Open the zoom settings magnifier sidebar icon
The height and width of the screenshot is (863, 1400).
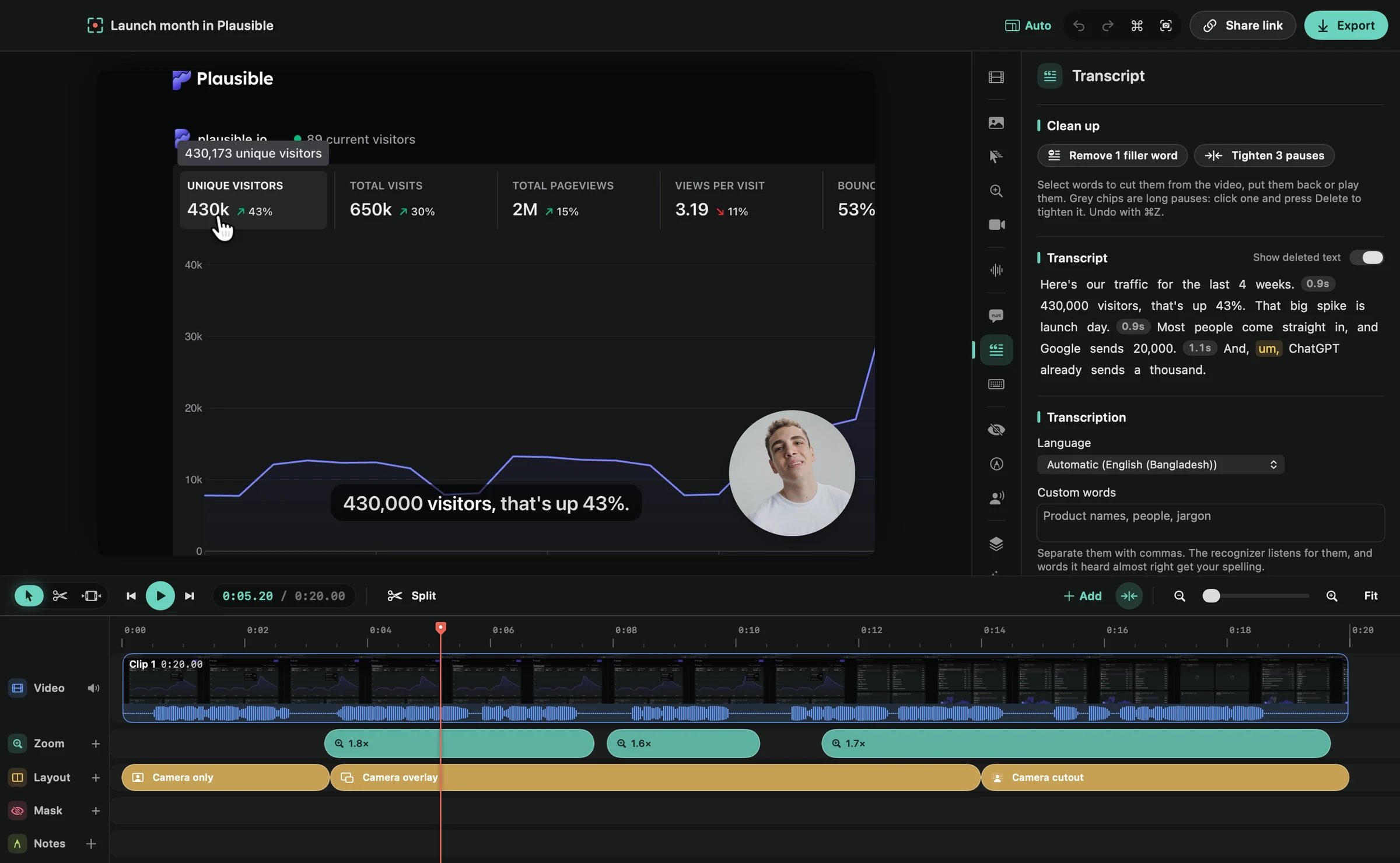(x=996, y=191)
